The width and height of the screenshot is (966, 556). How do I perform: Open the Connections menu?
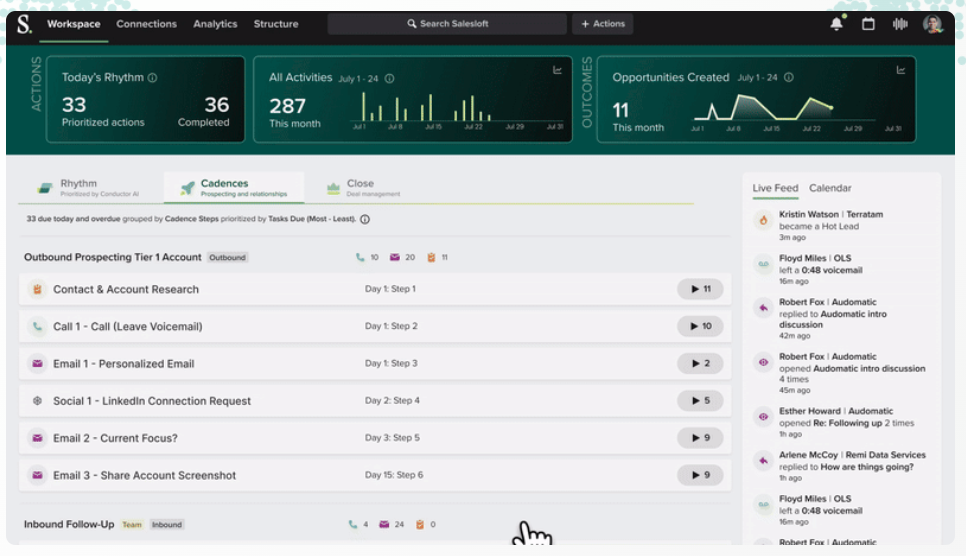(147, 24)
